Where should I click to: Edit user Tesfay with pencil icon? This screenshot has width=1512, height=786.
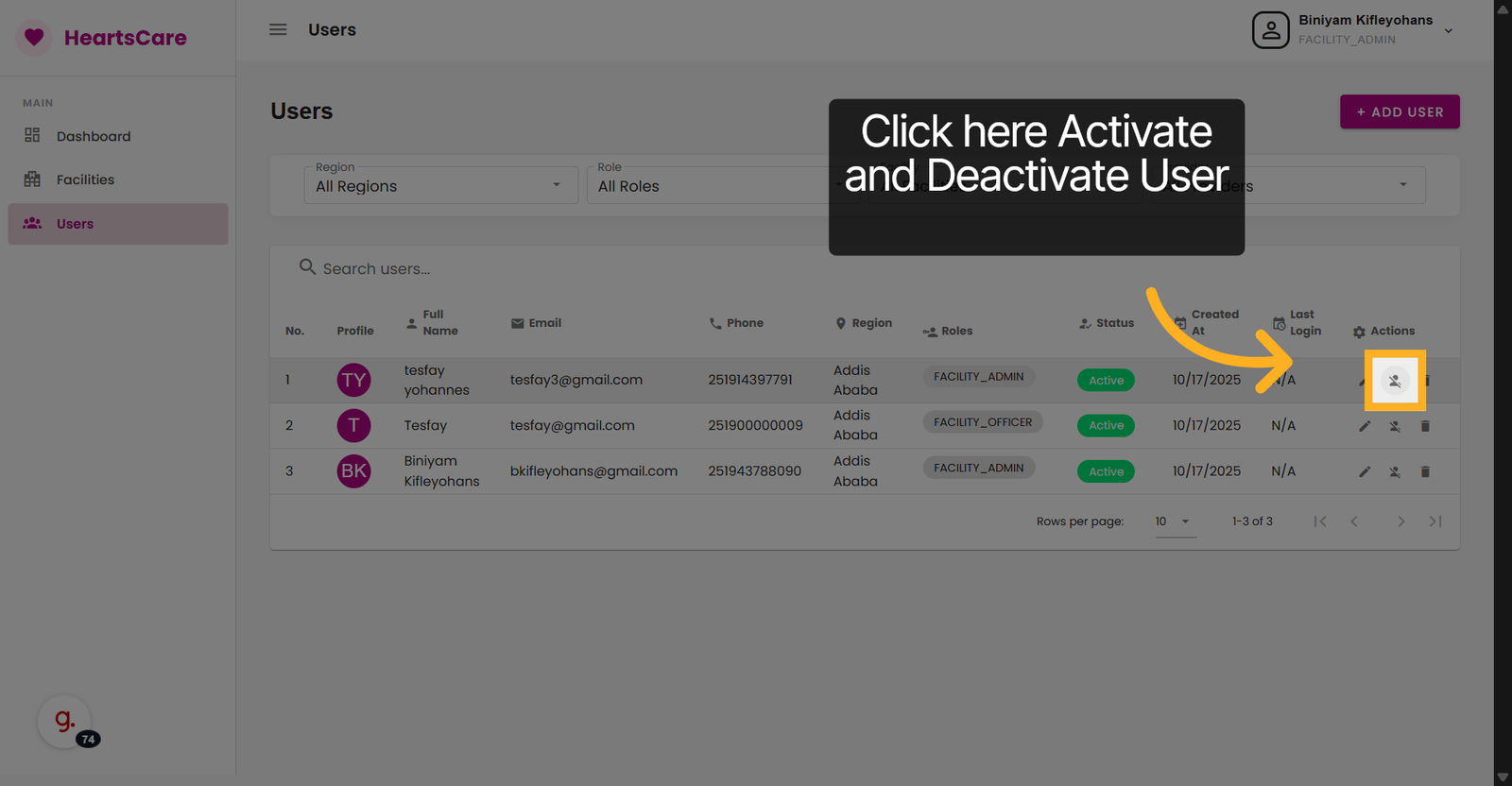(1364, 426)
